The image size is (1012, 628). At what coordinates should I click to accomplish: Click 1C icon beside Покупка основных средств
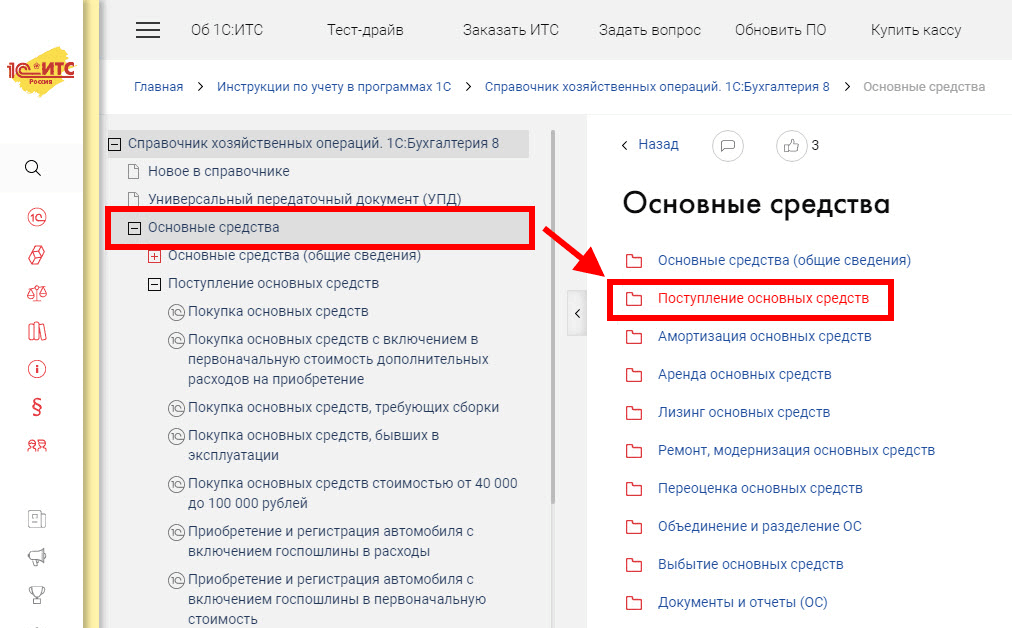pyautogui.click(x=176, y=312)
